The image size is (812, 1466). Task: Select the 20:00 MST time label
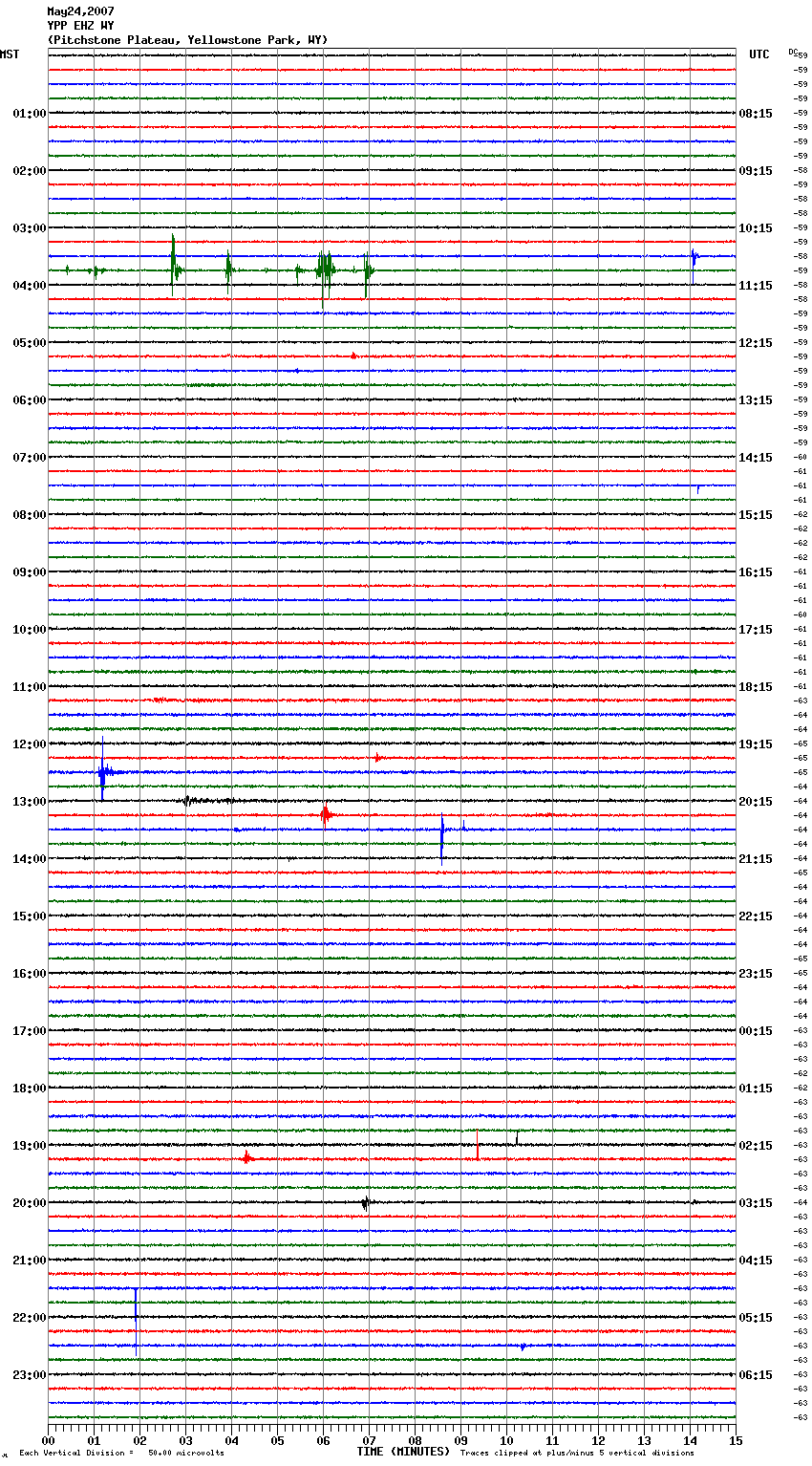30,1203
